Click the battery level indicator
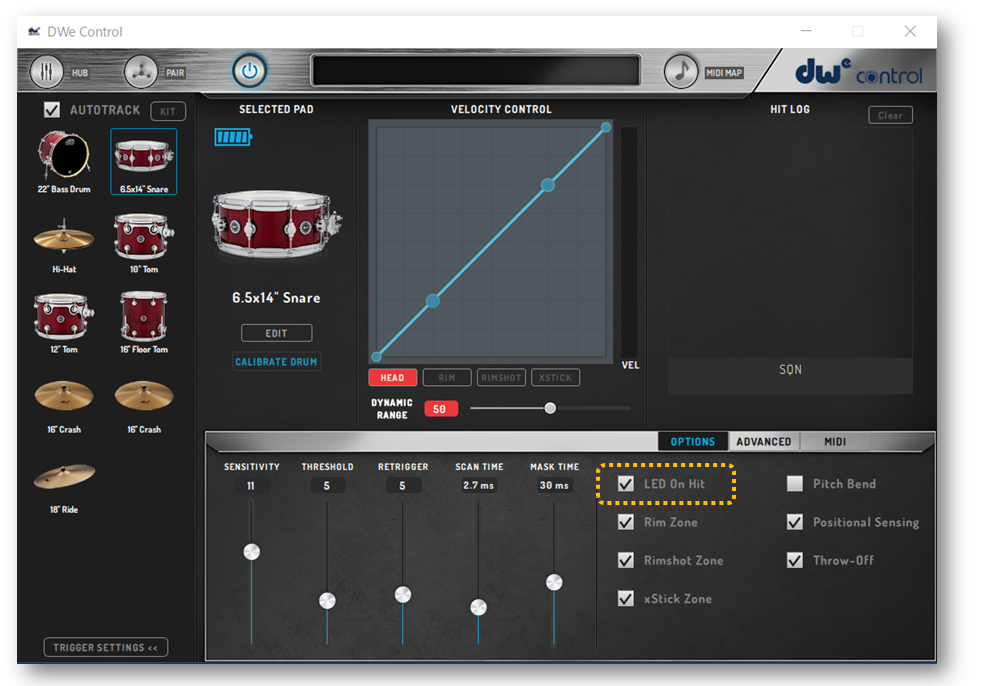Viewport: 998px width, 686px height. 233,137
